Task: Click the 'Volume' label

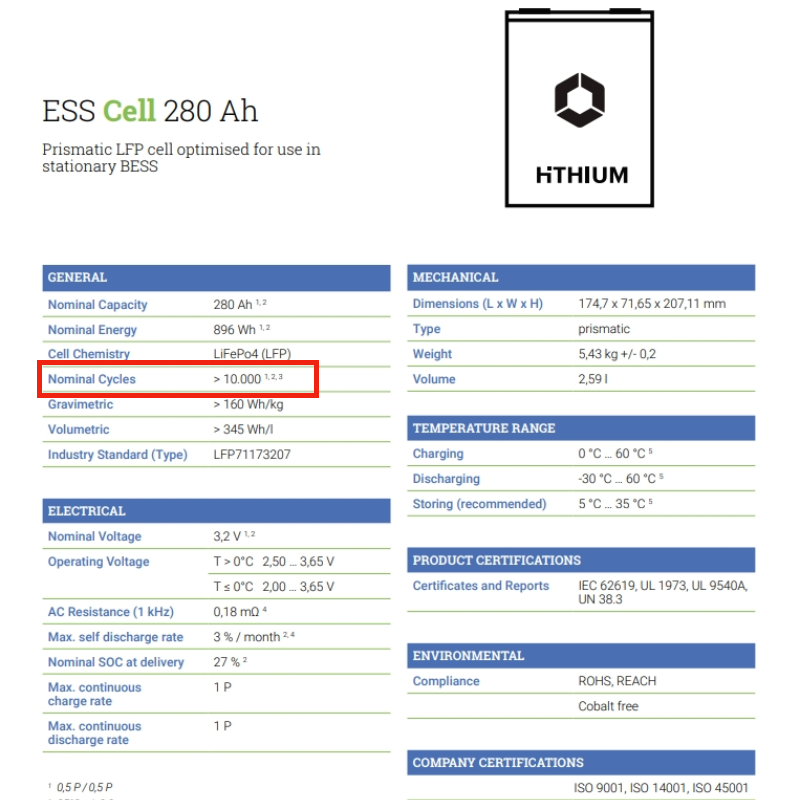Action: [434, 379]
